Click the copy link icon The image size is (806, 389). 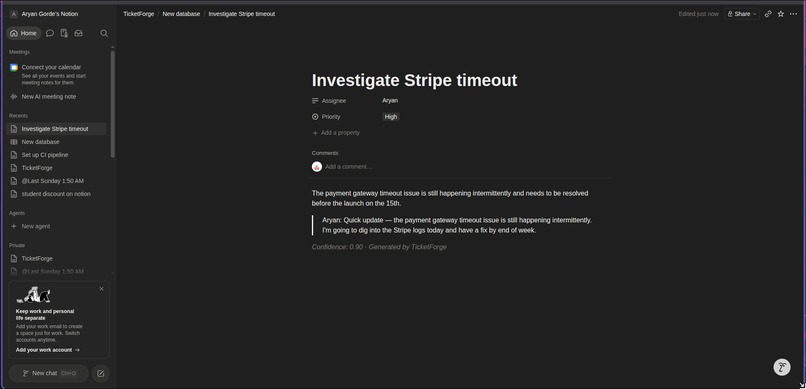[x=768, y=14]
